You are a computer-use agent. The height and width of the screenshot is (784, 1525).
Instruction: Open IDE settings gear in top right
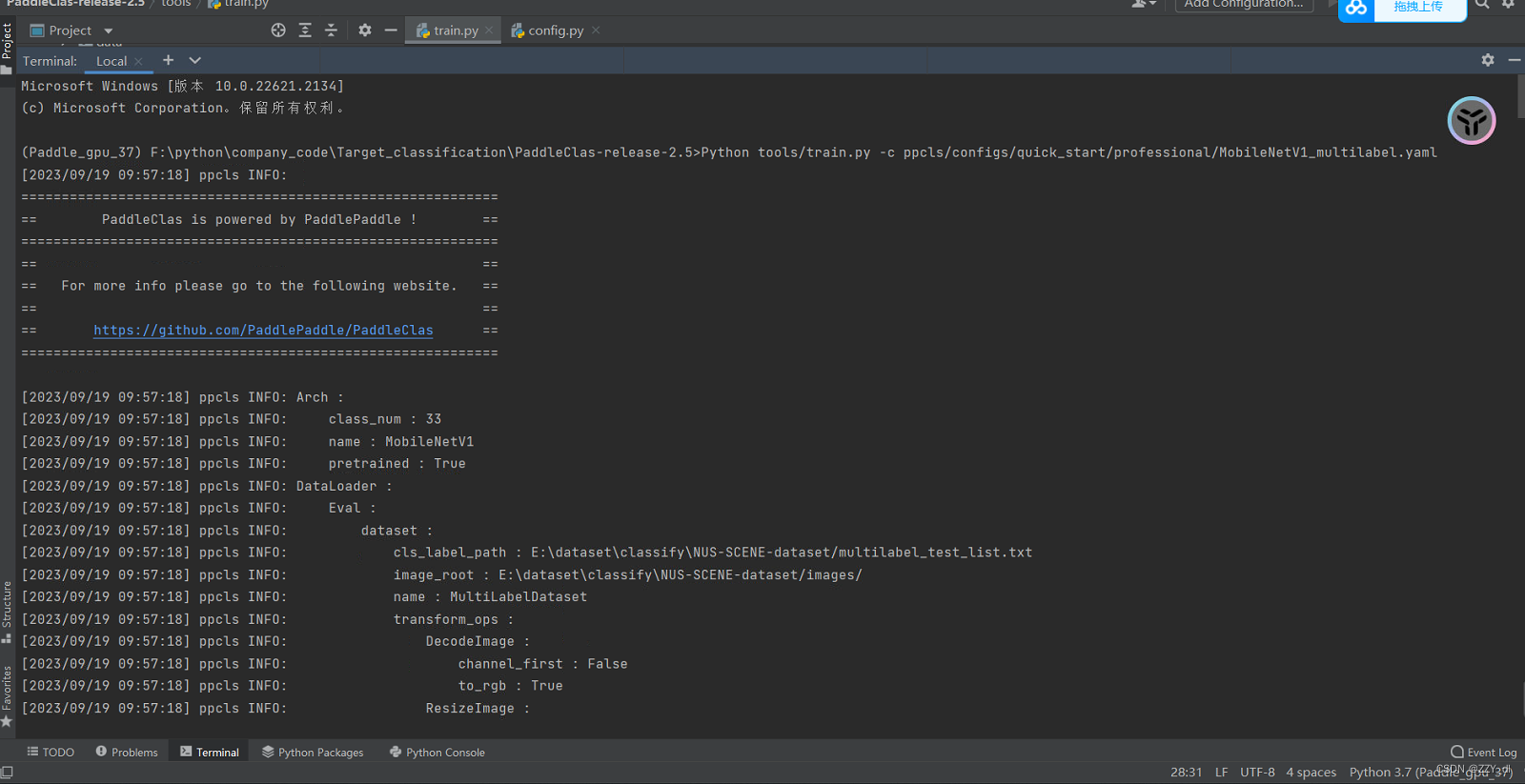pyautogui.click(x=1508, y=5)
